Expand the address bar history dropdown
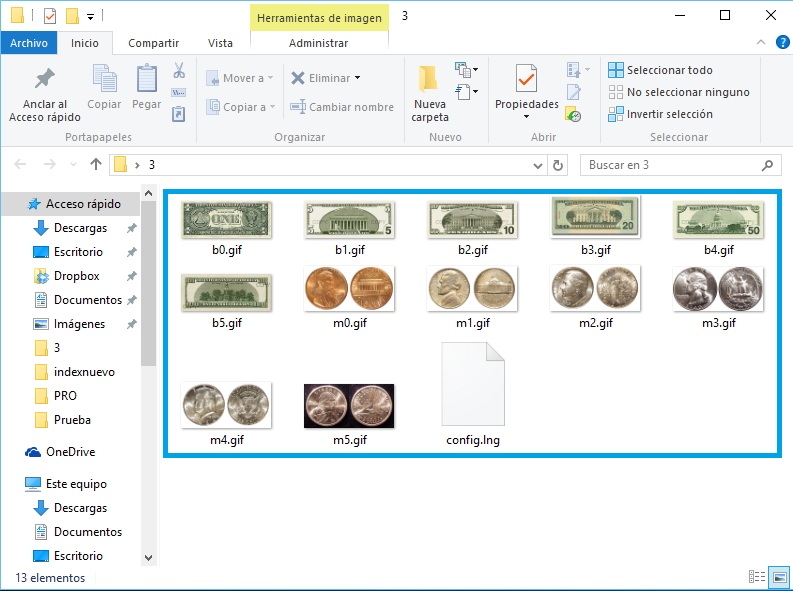Screen dimensions: 793x591 [x=538, y=165]
